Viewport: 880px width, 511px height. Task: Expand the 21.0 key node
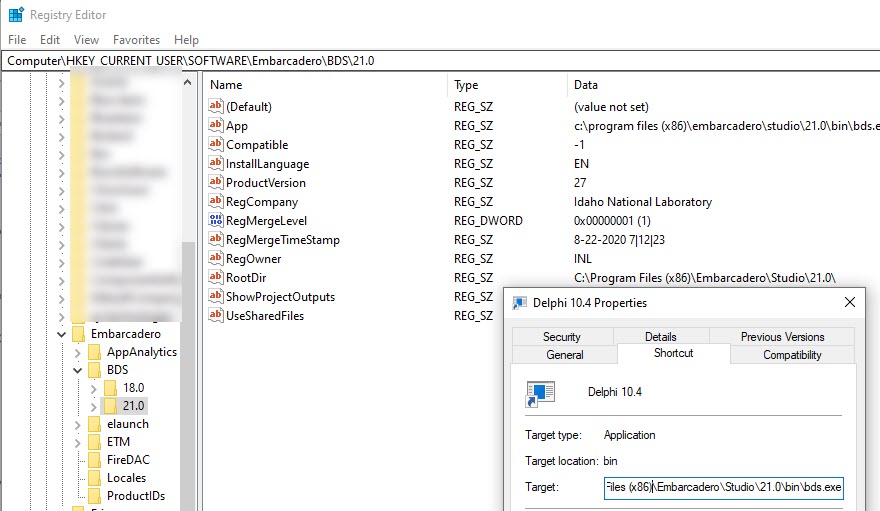click(94, 406)
